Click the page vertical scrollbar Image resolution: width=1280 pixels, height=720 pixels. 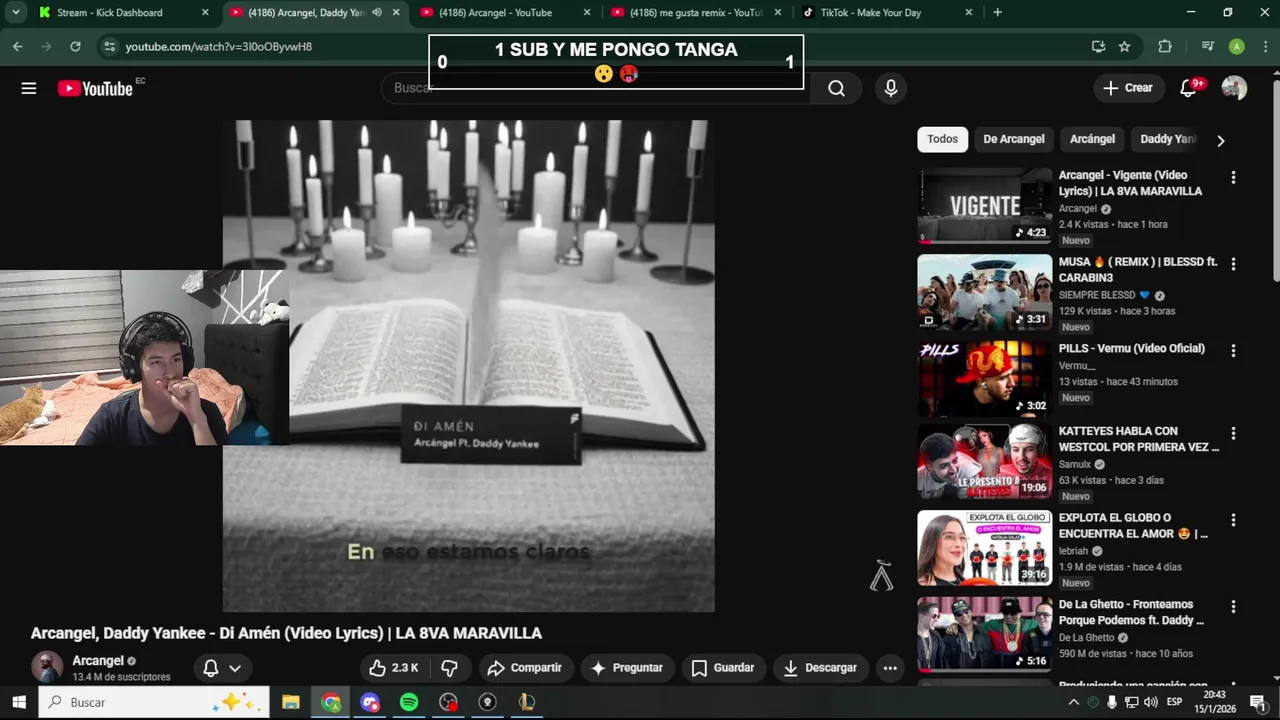click(1276, 180)
